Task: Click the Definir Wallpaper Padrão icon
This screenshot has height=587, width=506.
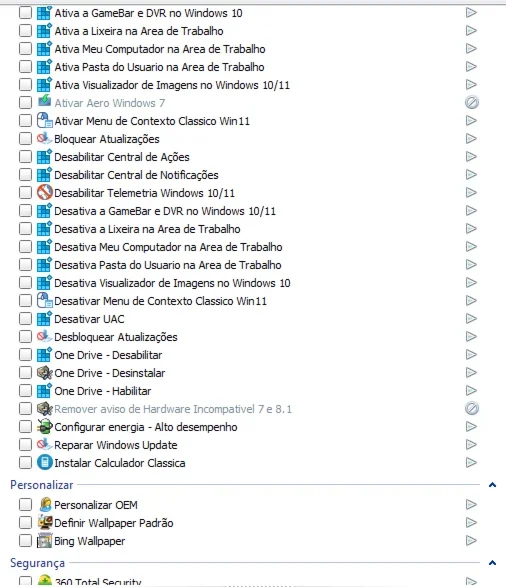Action: click(45, 523)
